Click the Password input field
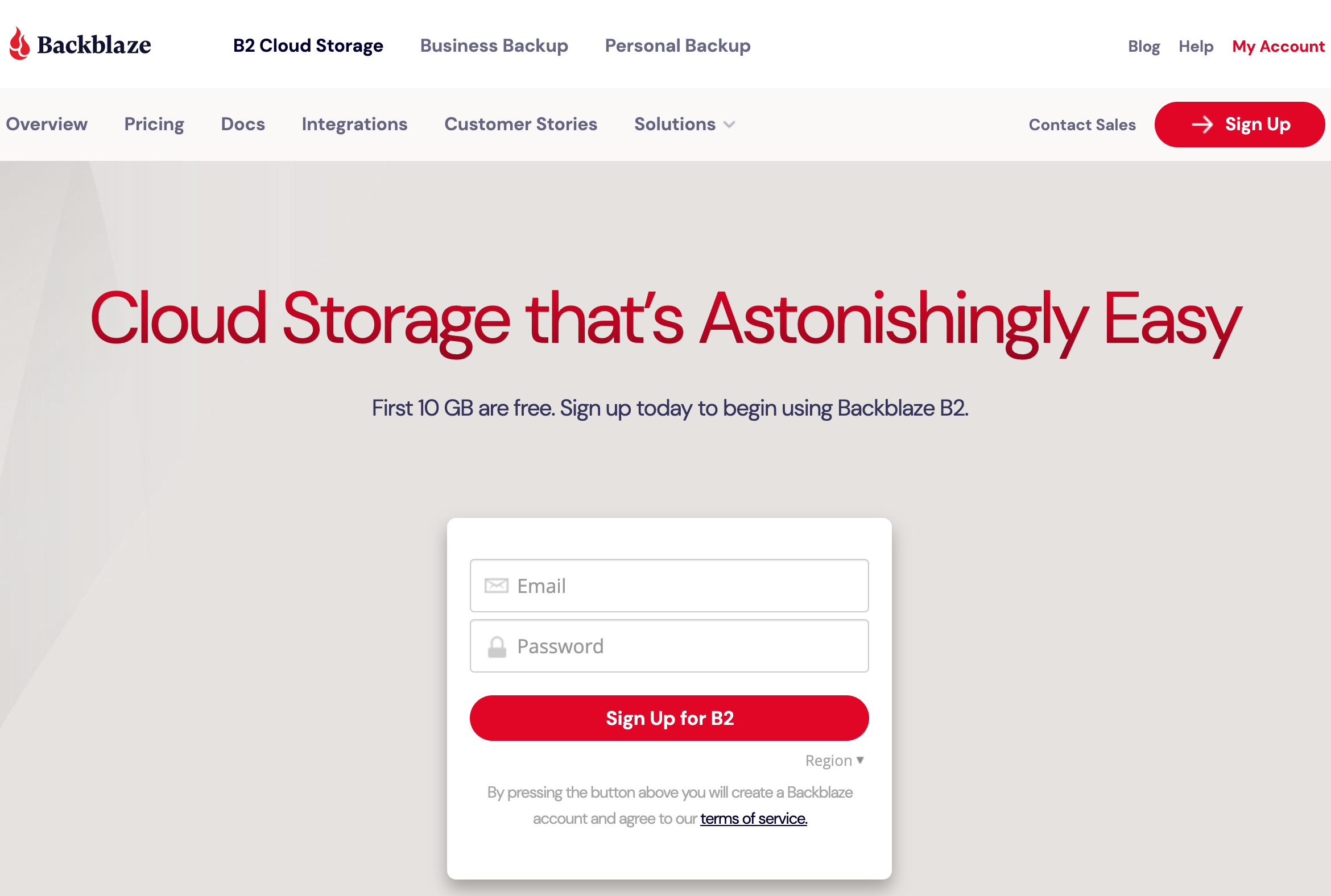 pos(668,645)
